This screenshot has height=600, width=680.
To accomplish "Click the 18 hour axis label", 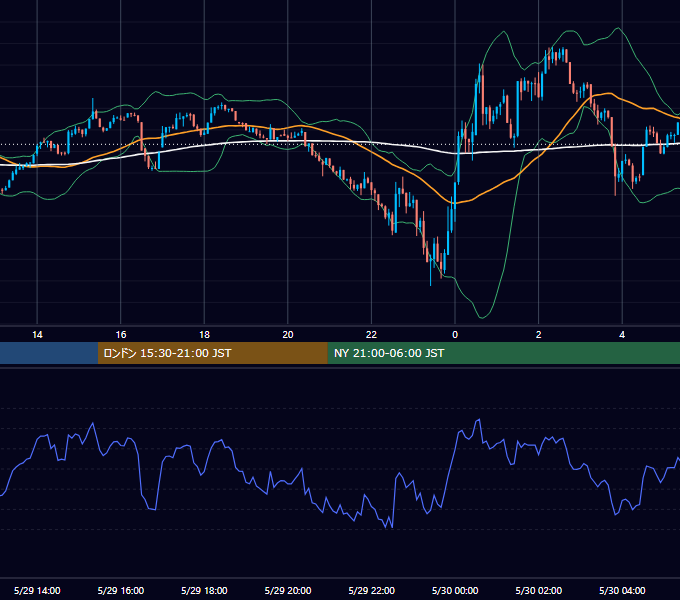I will [x=204, y=335].
